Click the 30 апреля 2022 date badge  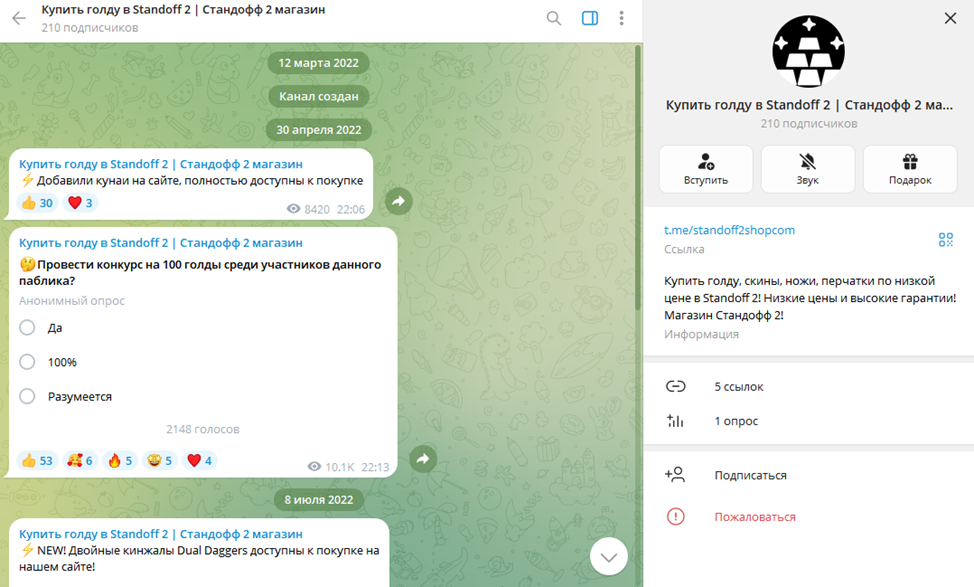(319, 130)
